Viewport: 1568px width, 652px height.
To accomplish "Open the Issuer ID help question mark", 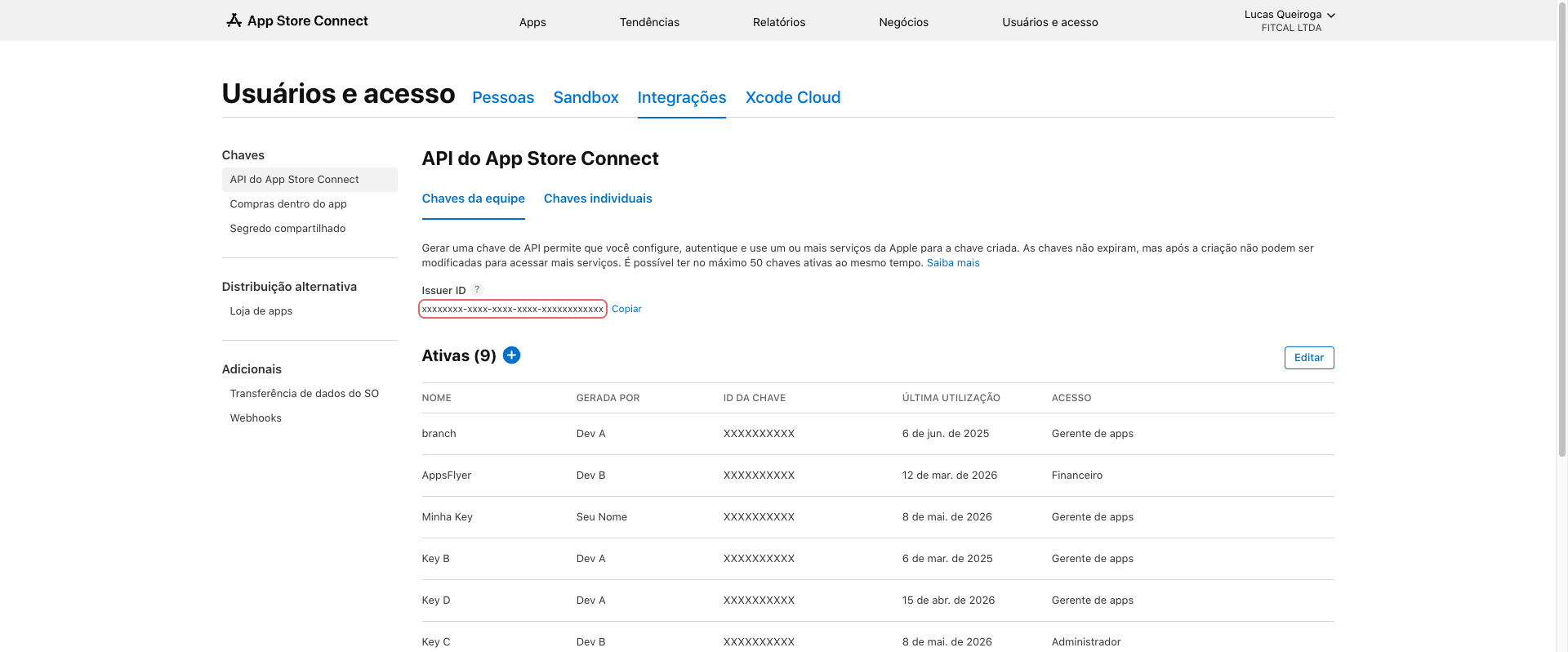I will pyautogui.click(x=478, y=289).
